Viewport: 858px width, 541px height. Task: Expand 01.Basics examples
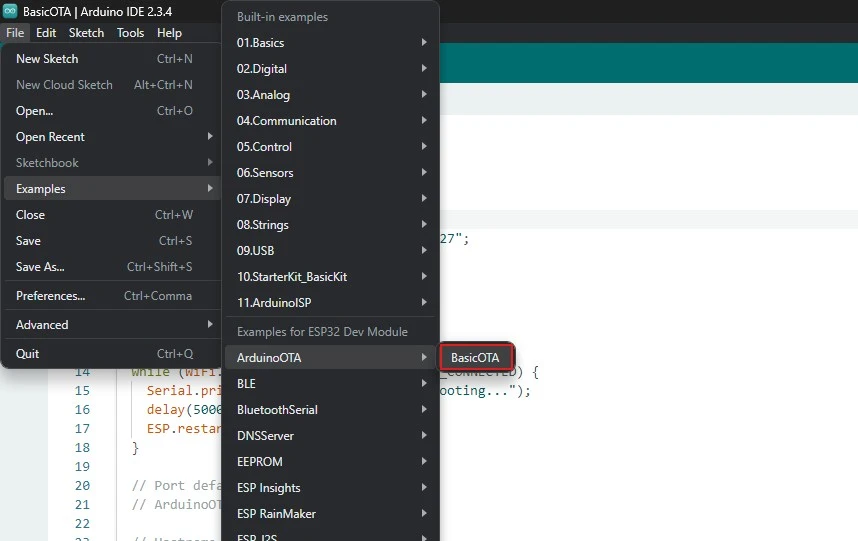pyautogui.click(x=331, y=43)
